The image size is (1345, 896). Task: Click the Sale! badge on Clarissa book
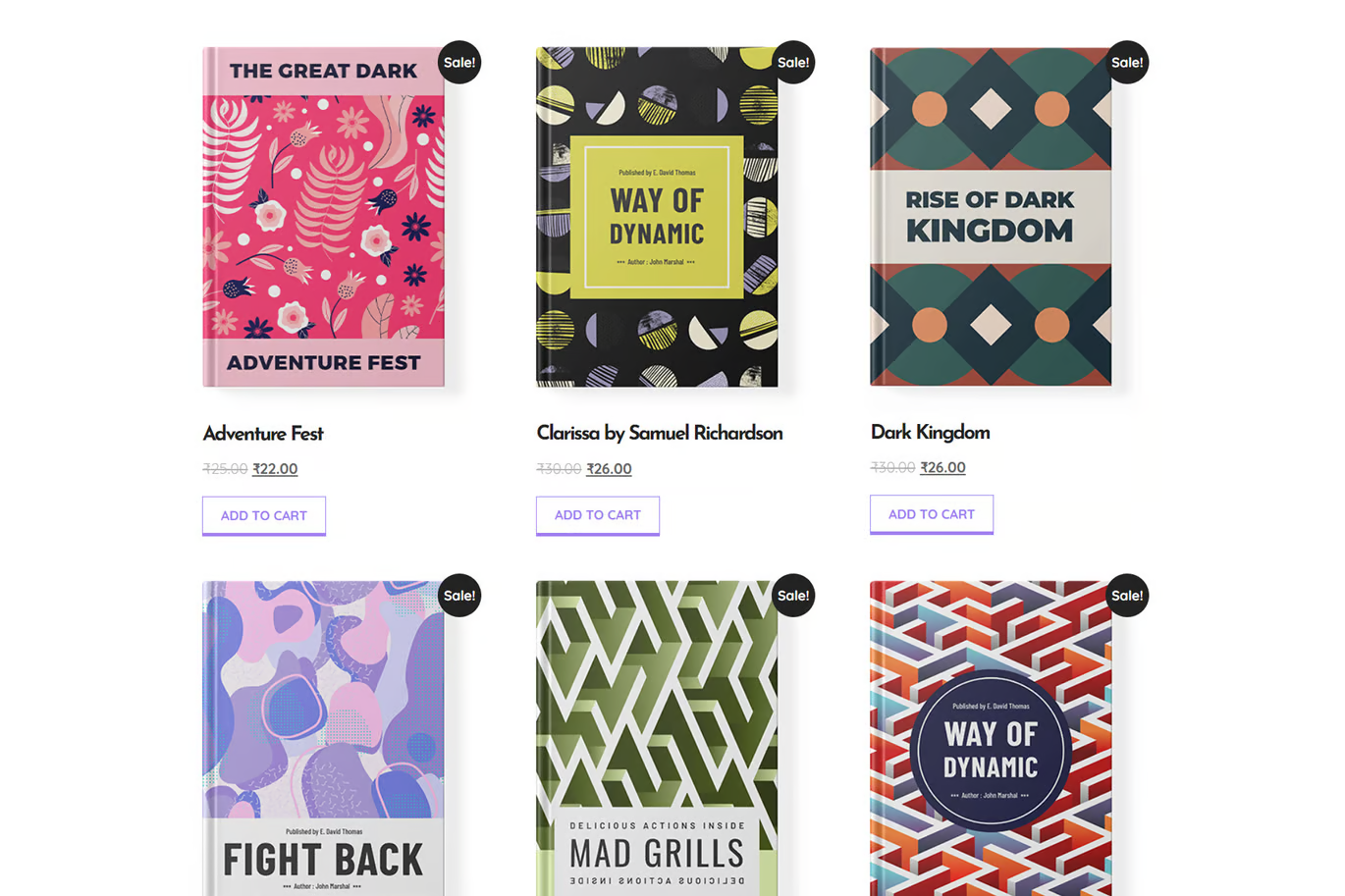[793, 62]
